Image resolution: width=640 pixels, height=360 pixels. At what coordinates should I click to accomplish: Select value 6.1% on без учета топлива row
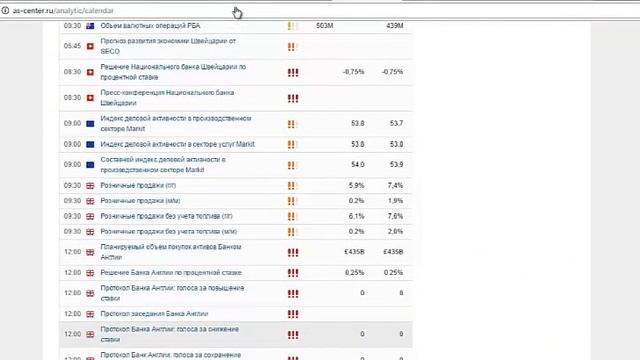(x=356, y=216)
